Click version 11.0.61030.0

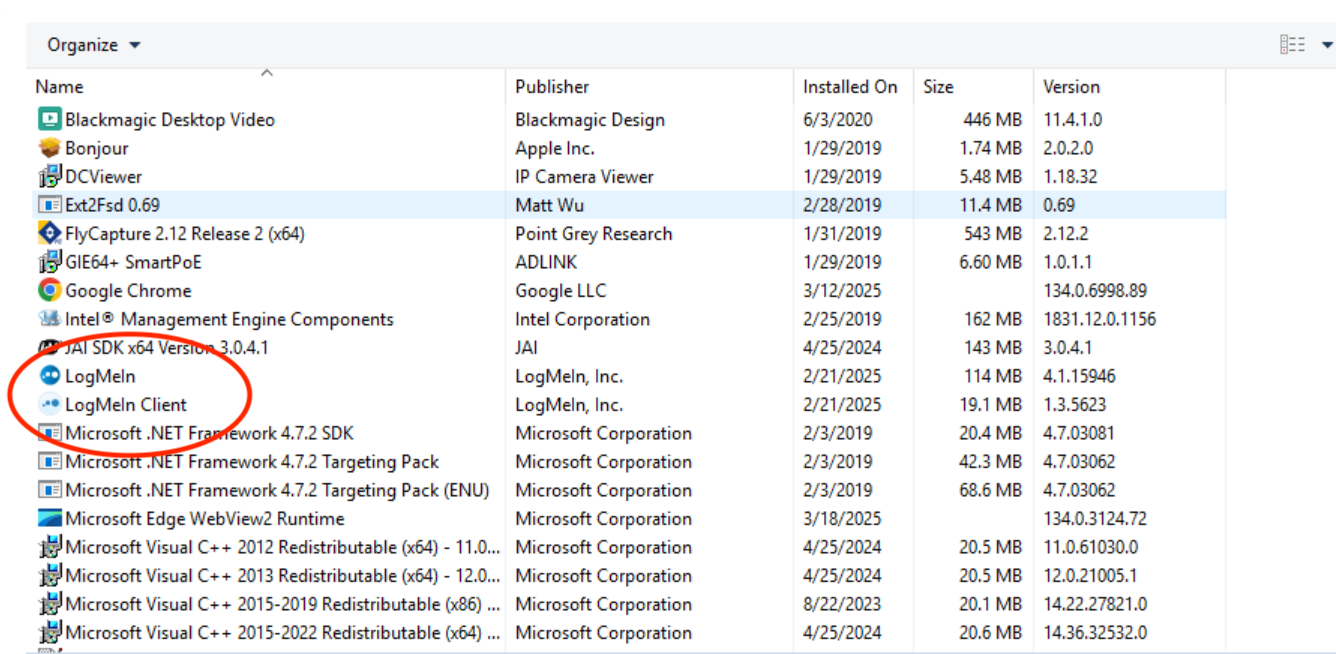1091,547
